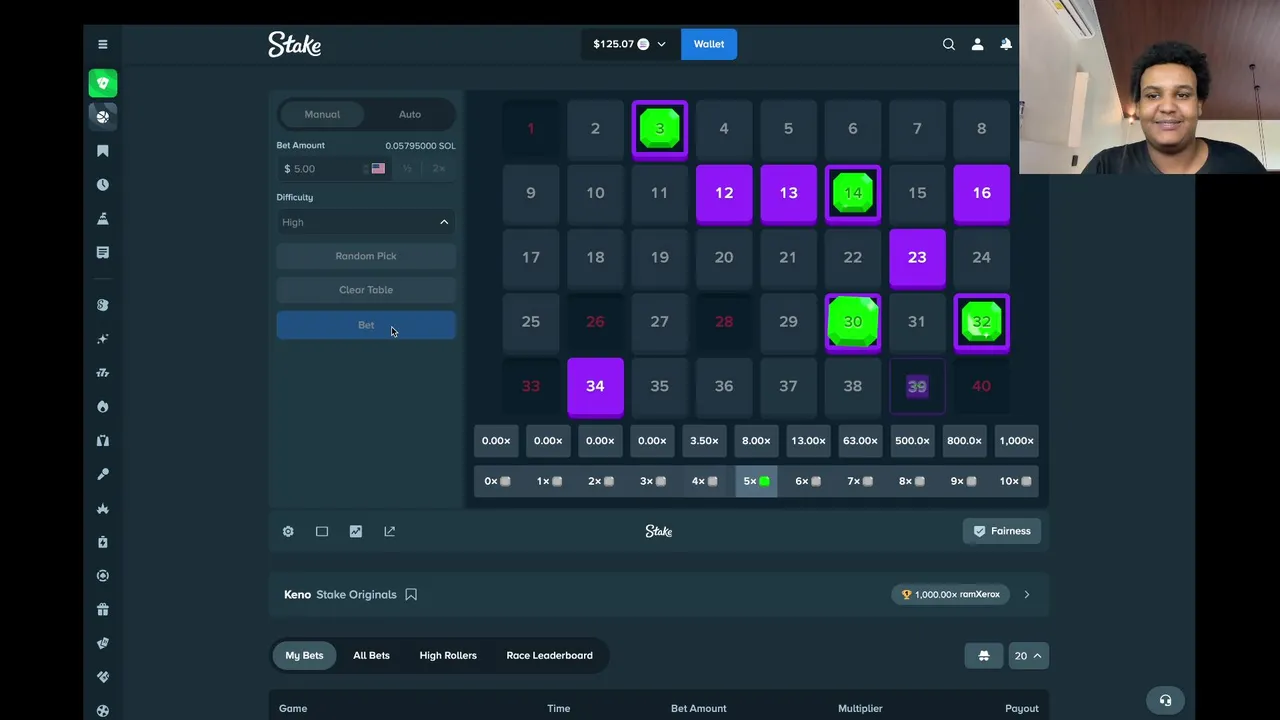Screen dimensions: 1280x720
Task: Open the live stats chart icon
Action: 356,531
